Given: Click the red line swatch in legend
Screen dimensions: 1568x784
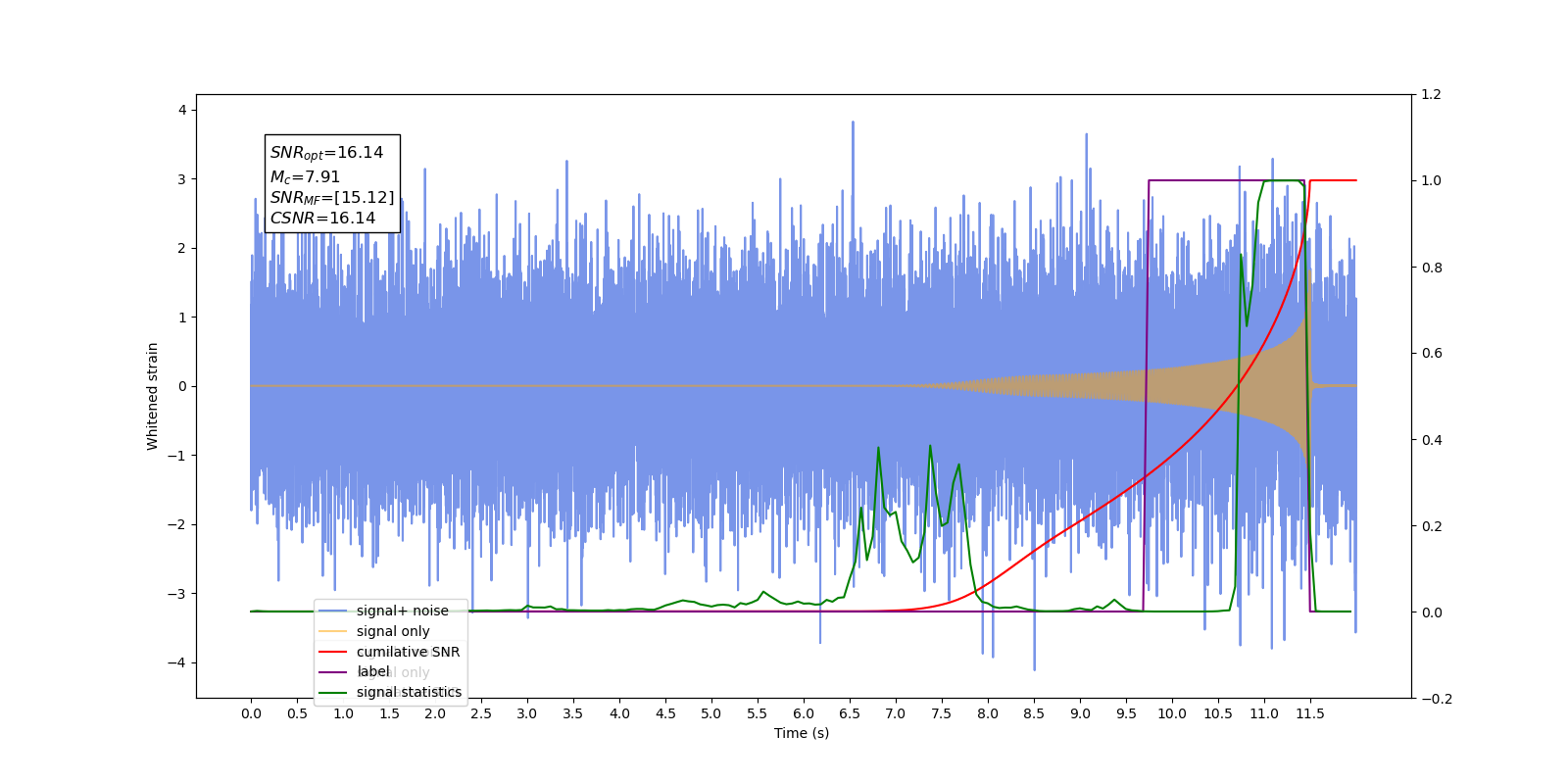Looking at the screenshot, I should (333, 652).
